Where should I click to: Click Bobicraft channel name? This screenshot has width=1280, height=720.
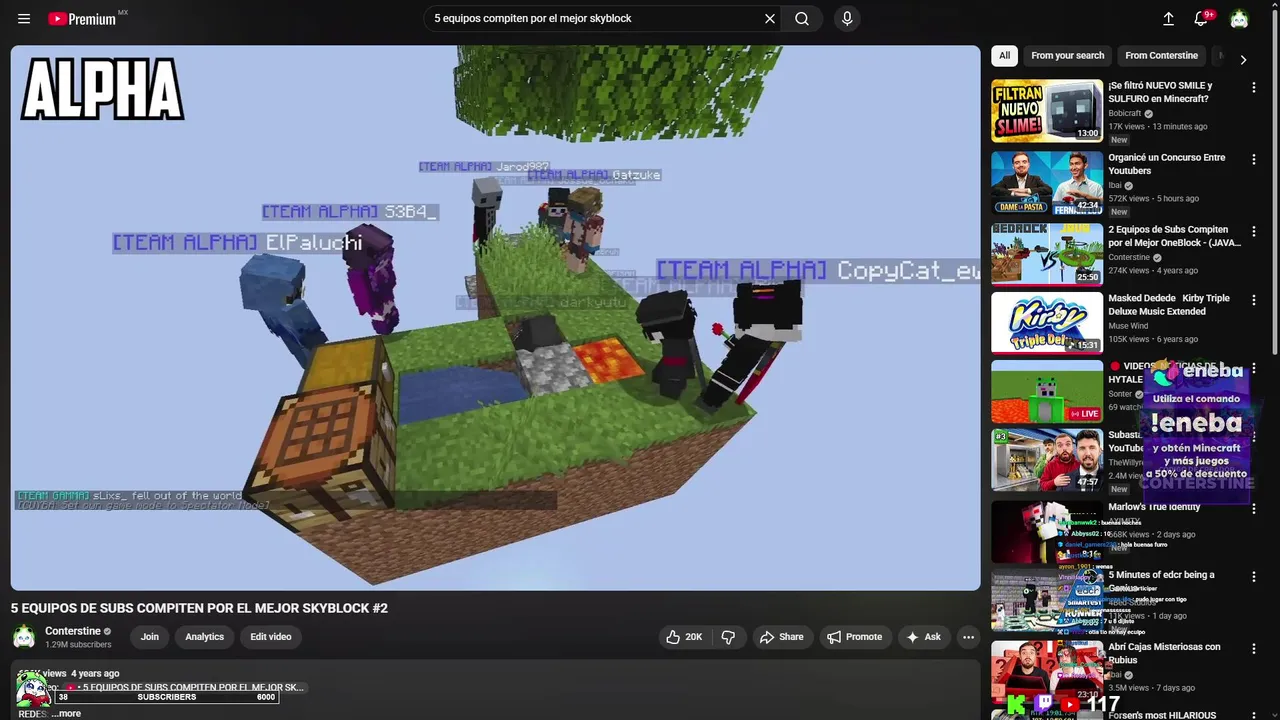click(1124, 114)
